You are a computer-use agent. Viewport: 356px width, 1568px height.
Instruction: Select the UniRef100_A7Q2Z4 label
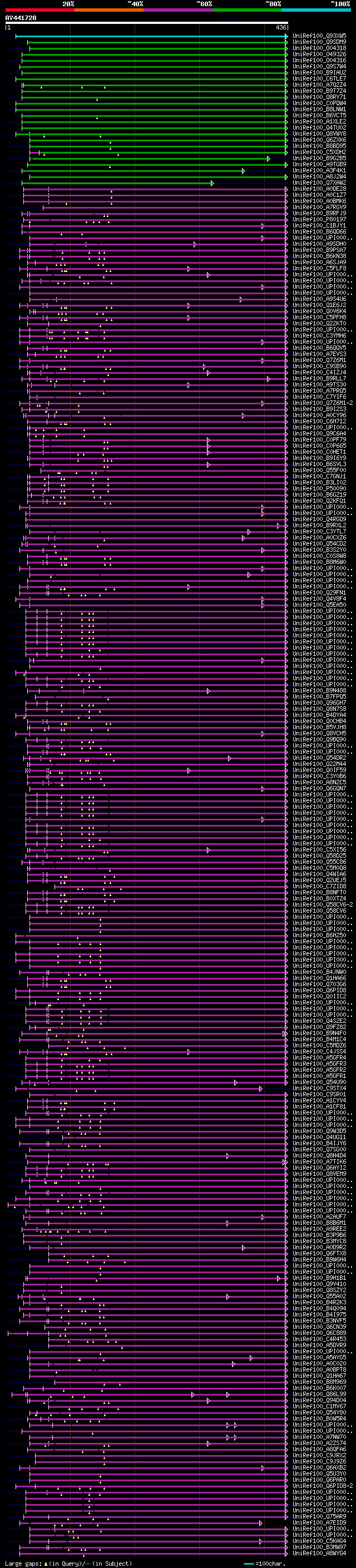(x=319, y=85)
